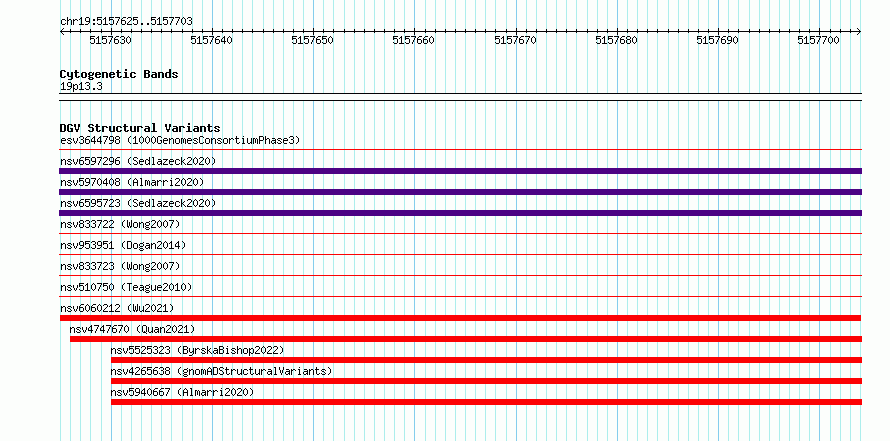Click ruler position 5157700

coord(818,40)
